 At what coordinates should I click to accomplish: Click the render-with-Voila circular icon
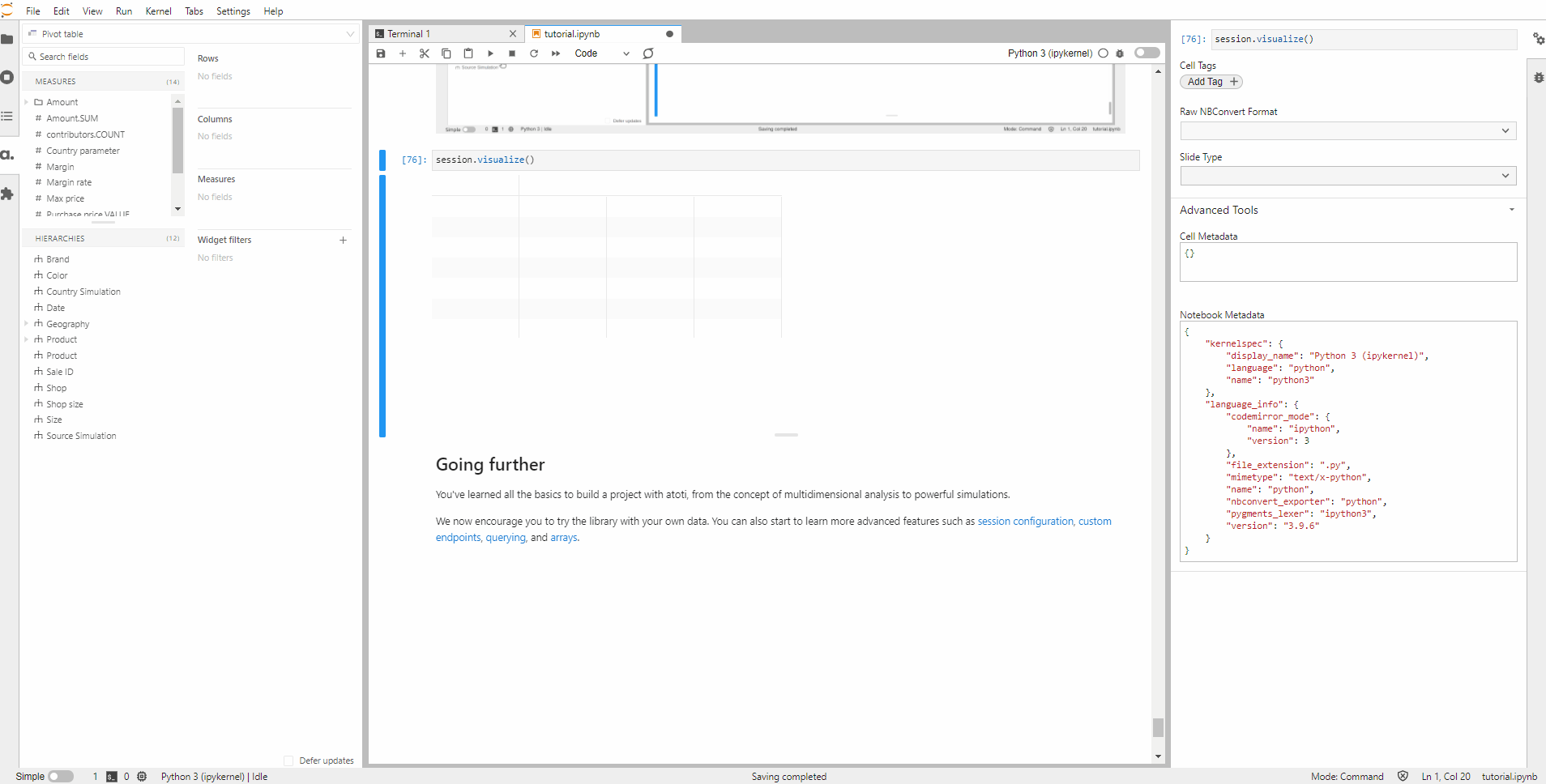pyautogui.click(x=648, y=53)
